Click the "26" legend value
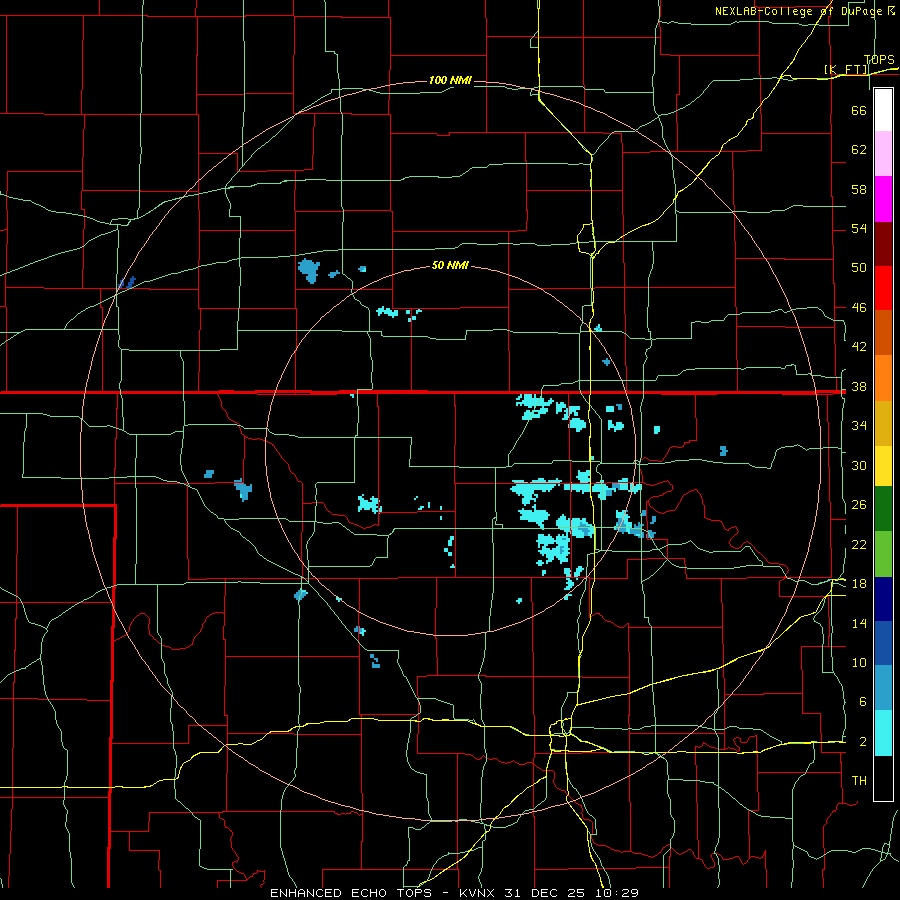The width and height of the screenshot is (900, 900). click(x=859, y=505)
